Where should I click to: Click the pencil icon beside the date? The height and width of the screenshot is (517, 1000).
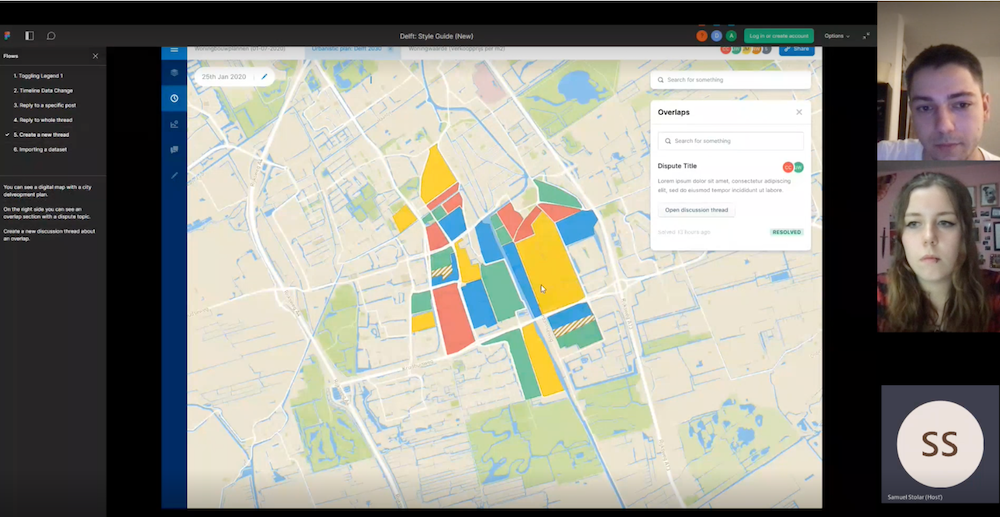click(265, 76)
